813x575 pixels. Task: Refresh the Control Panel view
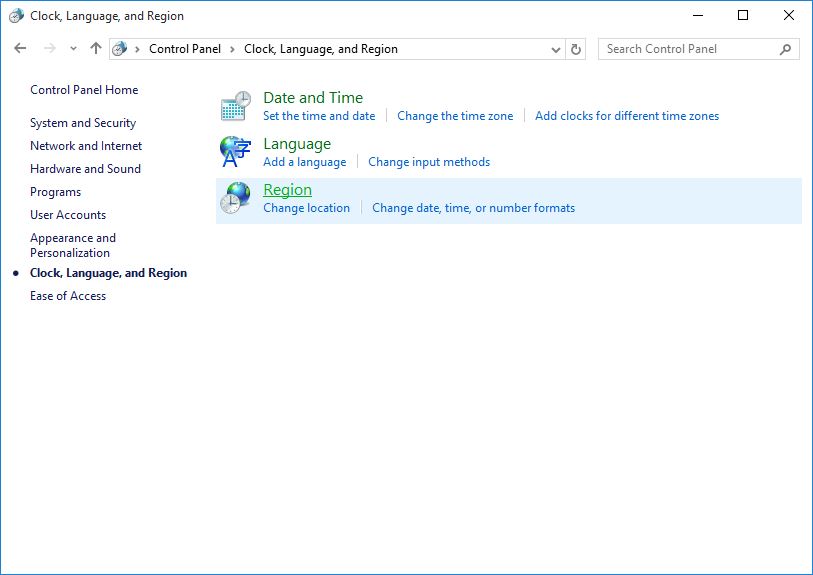point(576,49)
